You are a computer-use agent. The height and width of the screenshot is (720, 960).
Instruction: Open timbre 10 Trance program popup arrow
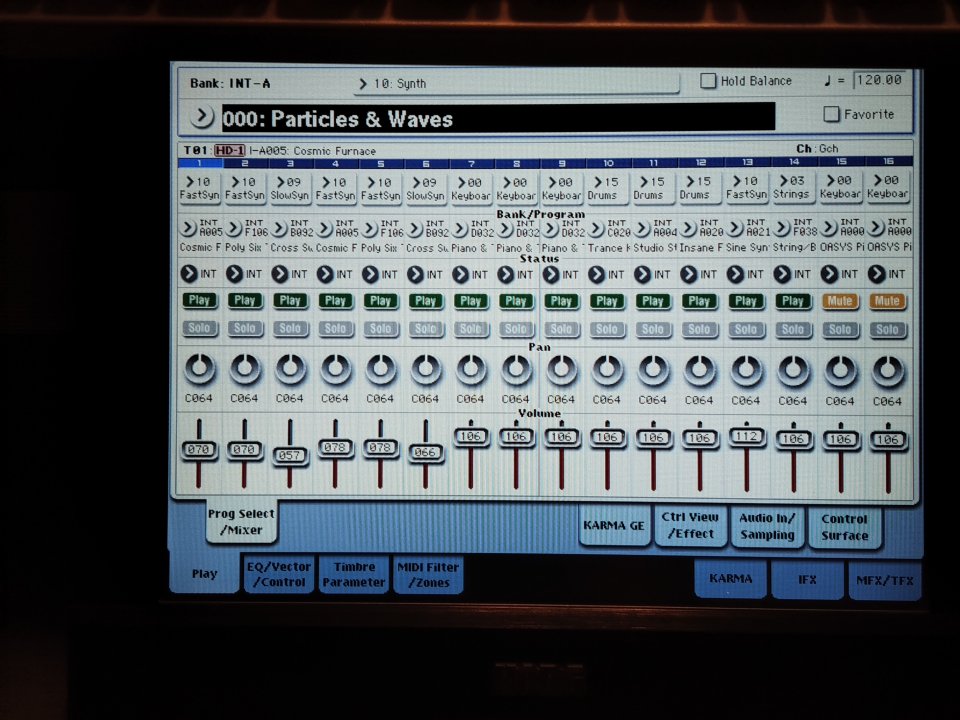tap(596, 229)
